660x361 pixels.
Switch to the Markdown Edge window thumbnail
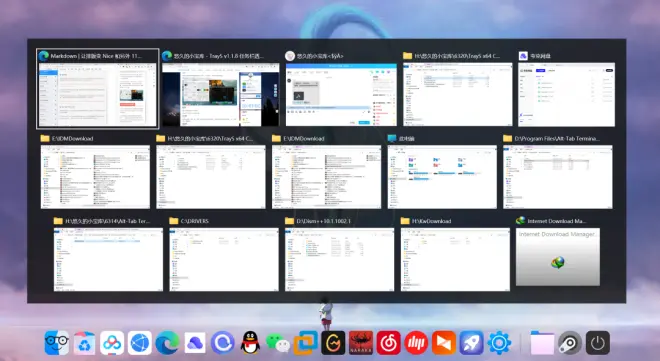(x=98, y=89)
